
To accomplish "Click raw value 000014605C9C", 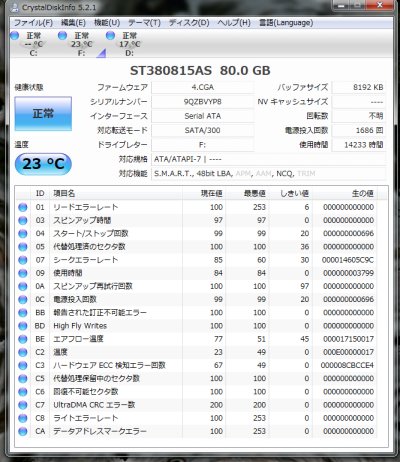I will pos(348,260).
